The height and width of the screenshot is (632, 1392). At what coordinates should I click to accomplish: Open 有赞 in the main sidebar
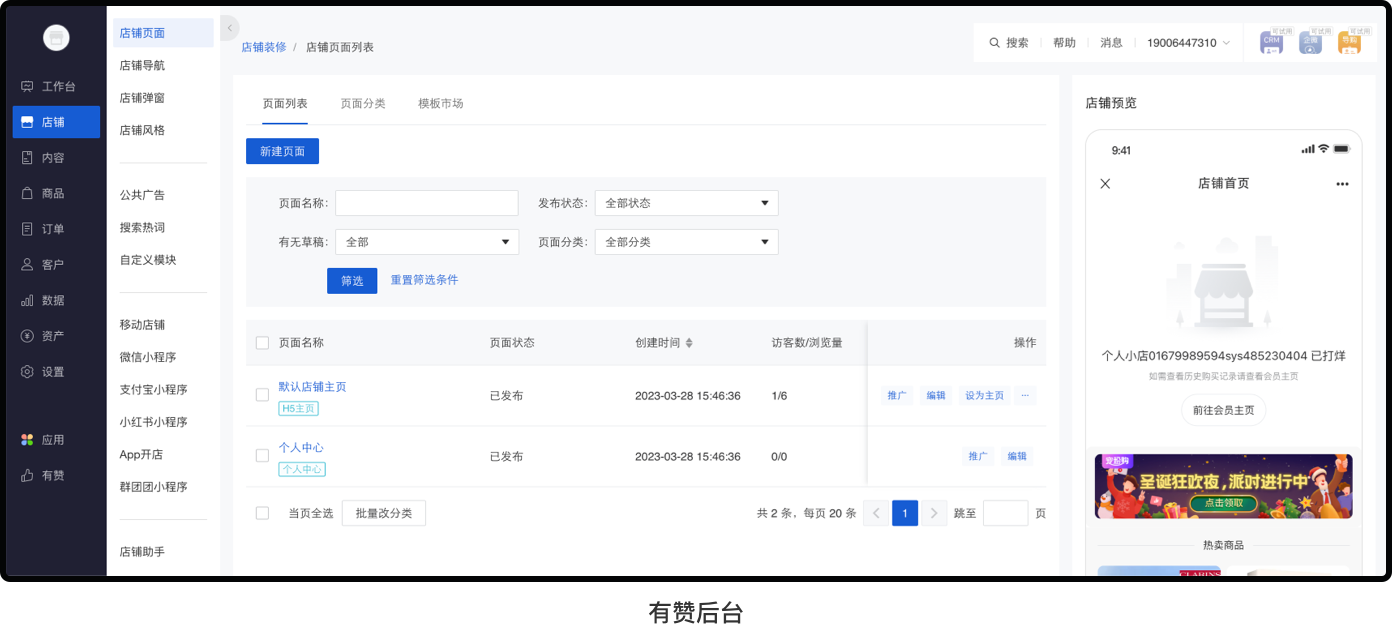(x=56, y=476)
